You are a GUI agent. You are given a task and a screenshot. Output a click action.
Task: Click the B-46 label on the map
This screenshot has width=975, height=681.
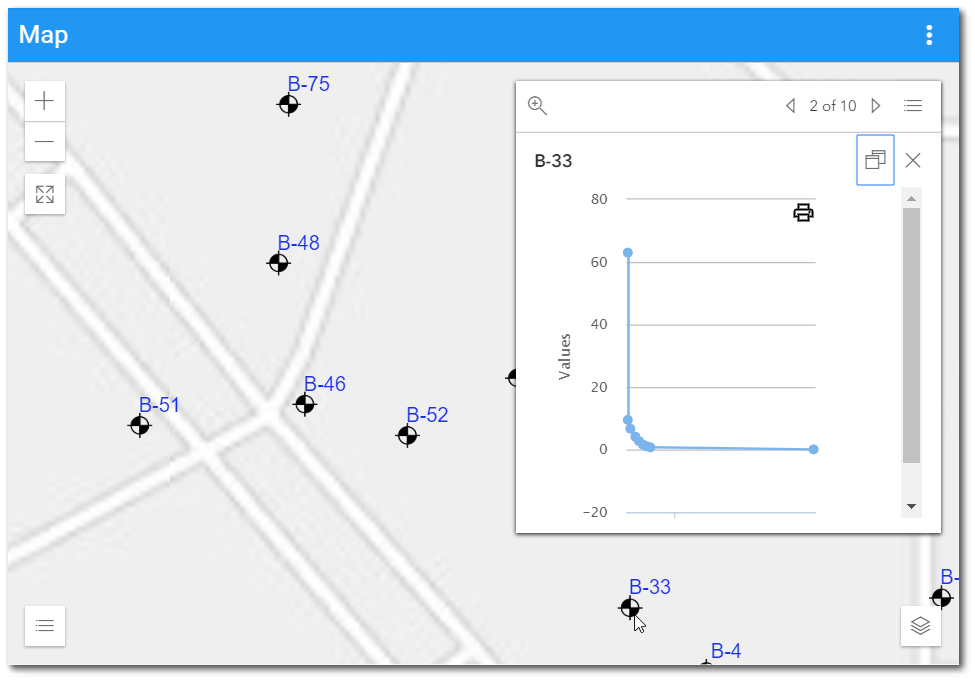[325, 384]
